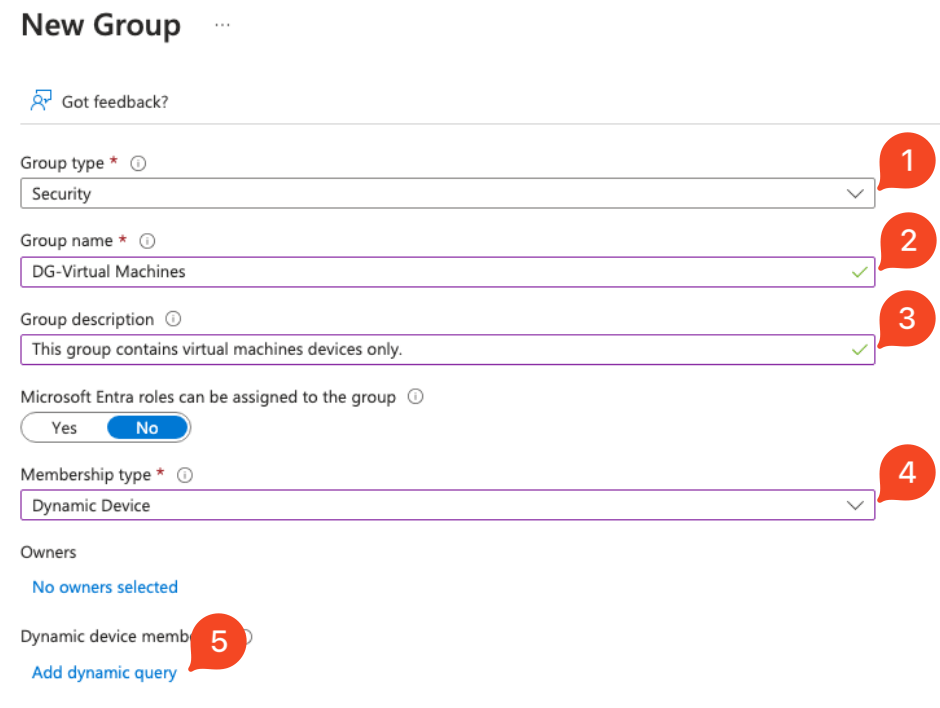Image resolution: width=940 pixels, height=708 pixels.
Task: Click the Membership type info icon
Action: coord(184,475)
